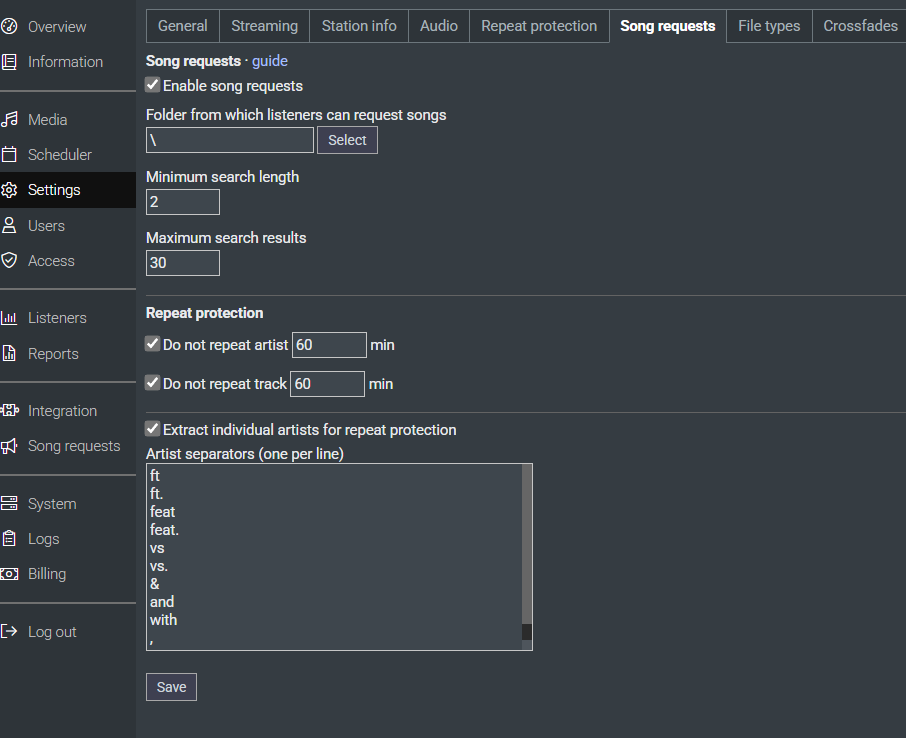Click the artist separators list scrollbar

point(527,550)
